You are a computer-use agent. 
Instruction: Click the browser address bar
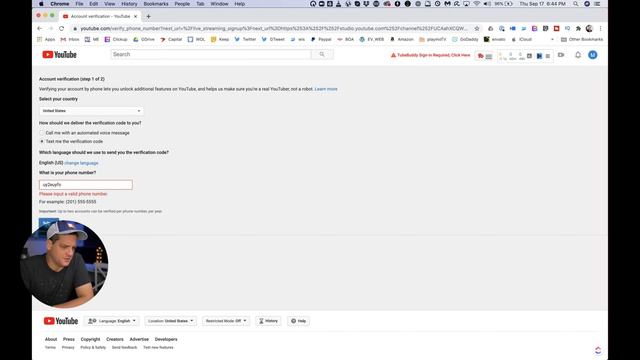click(x=273, y=29)
